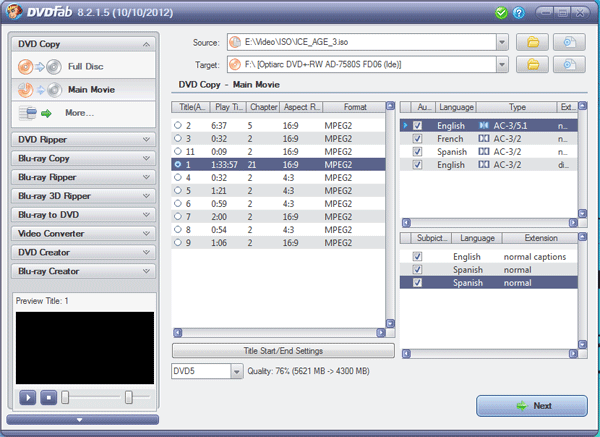Browse source folder icon beside Source field

click(532, 42)
